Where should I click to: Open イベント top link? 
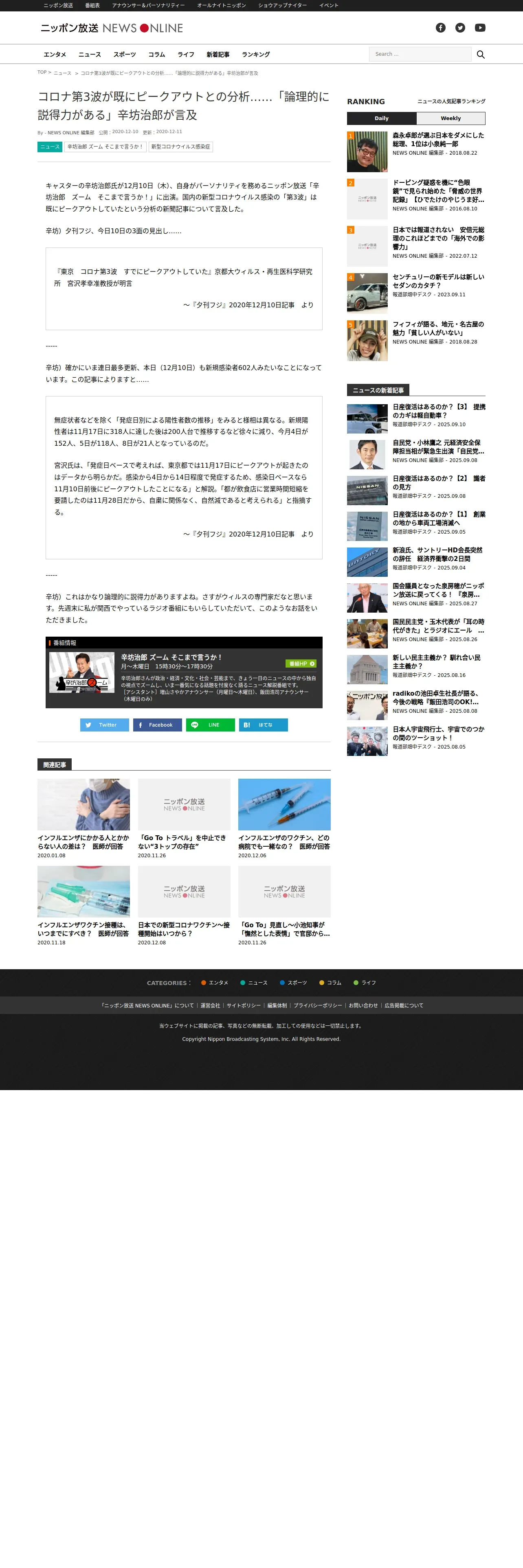329,5
